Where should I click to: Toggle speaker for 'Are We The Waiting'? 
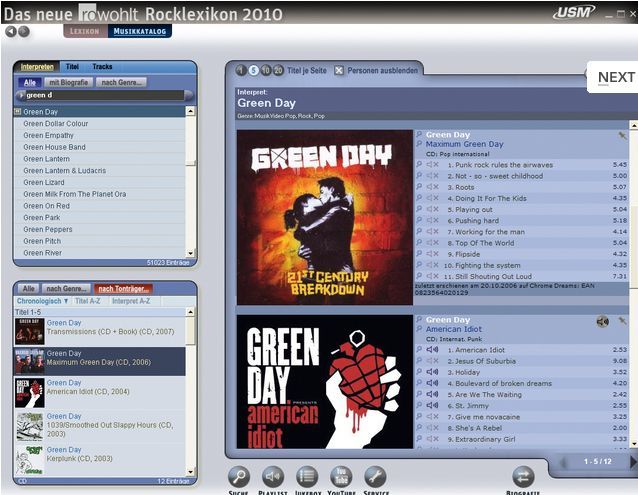(x=432, y=394)
